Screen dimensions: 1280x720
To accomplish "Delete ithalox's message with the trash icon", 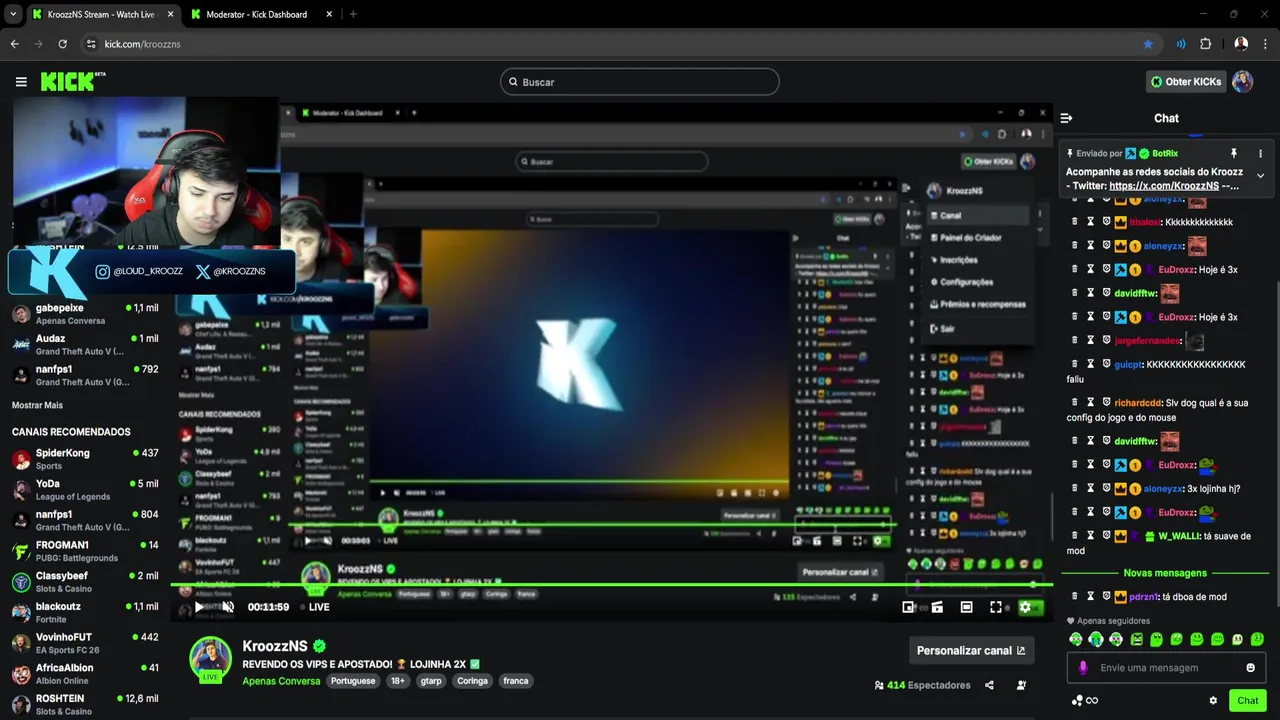I will 1075,222.
